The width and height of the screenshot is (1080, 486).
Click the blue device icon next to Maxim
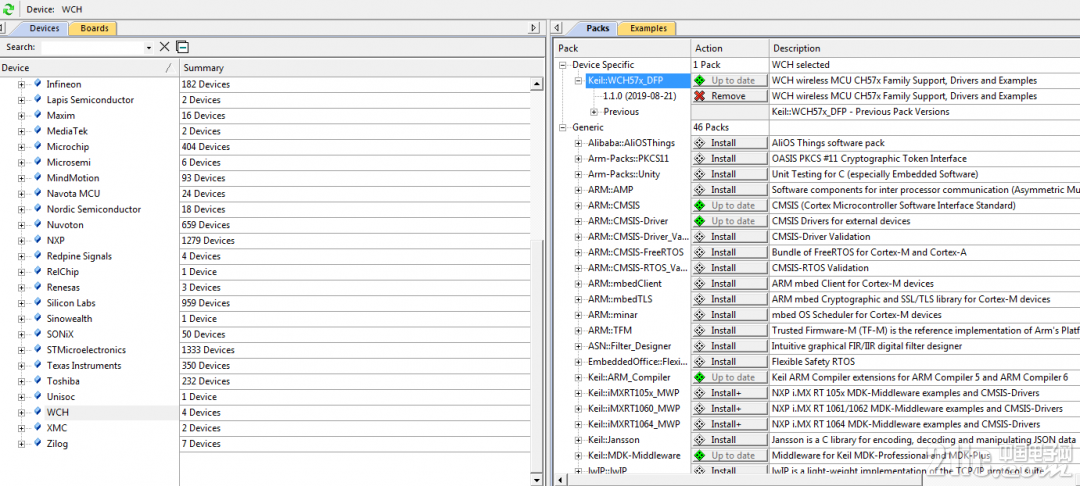[37, 115]
